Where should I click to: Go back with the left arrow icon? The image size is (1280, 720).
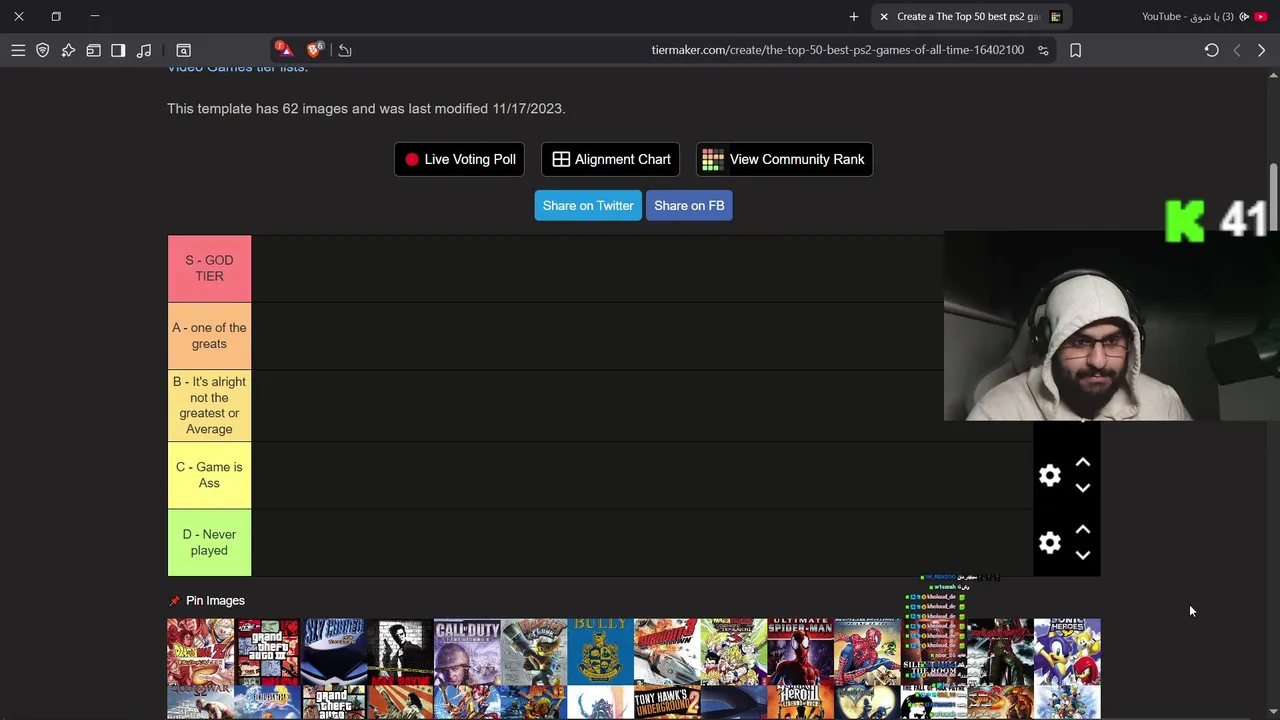point(1237,50)
